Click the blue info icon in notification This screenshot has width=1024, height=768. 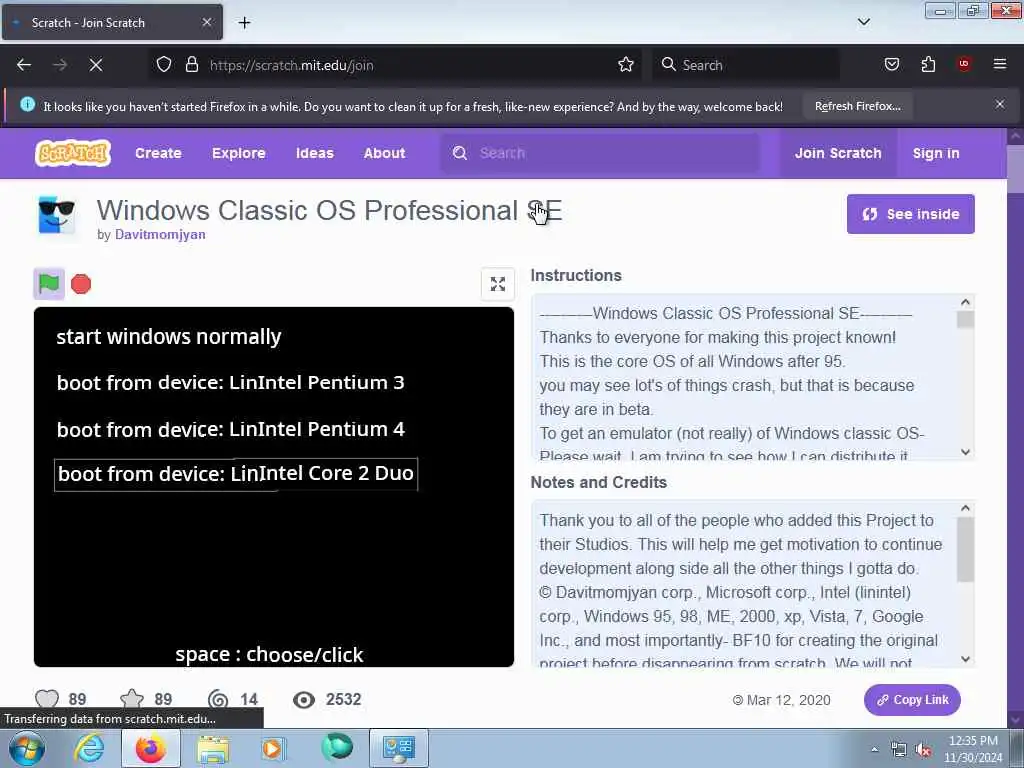pos(27,104)
